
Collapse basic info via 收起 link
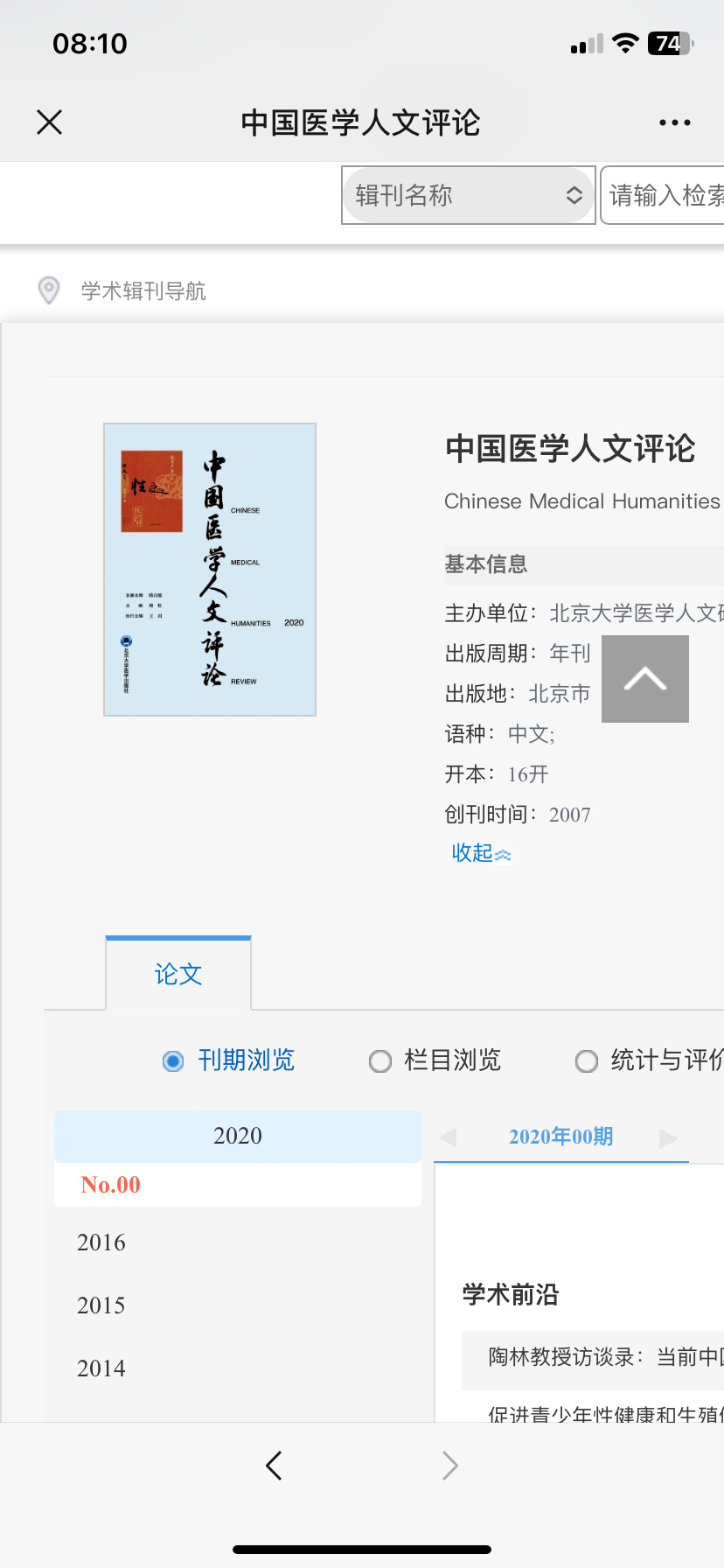tap(481, 853)
